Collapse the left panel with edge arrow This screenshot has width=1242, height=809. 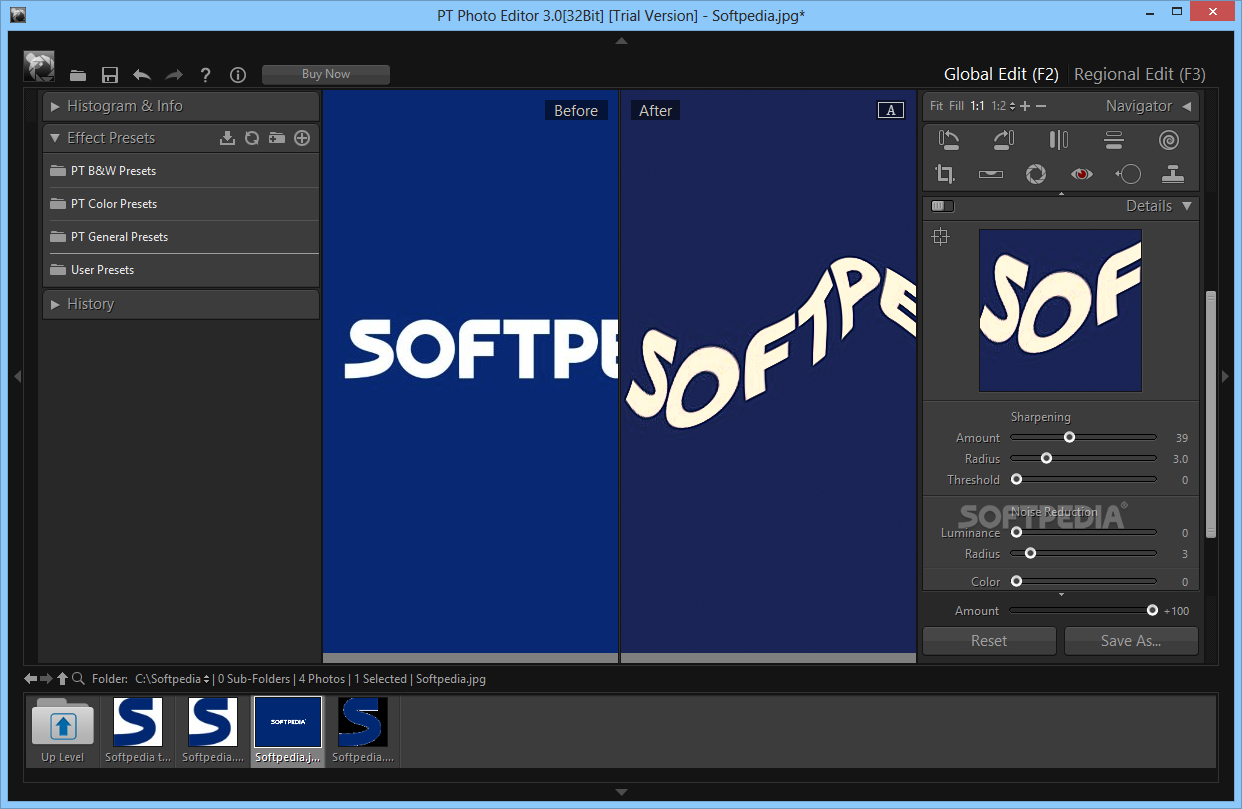click(x=17, y=376)
